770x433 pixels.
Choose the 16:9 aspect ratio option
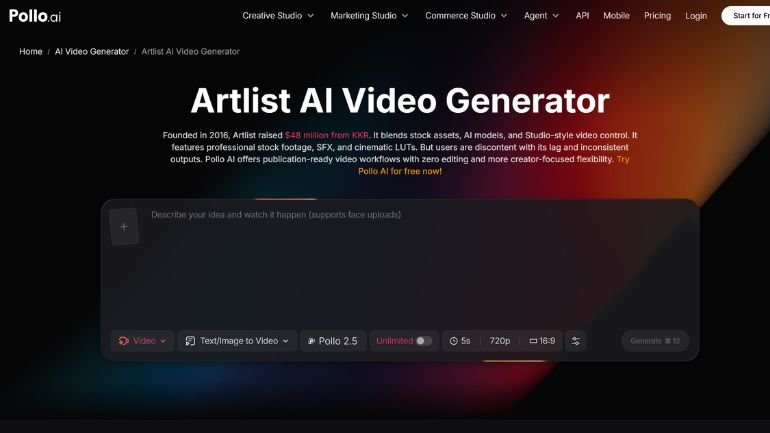(x=542, y=341)
